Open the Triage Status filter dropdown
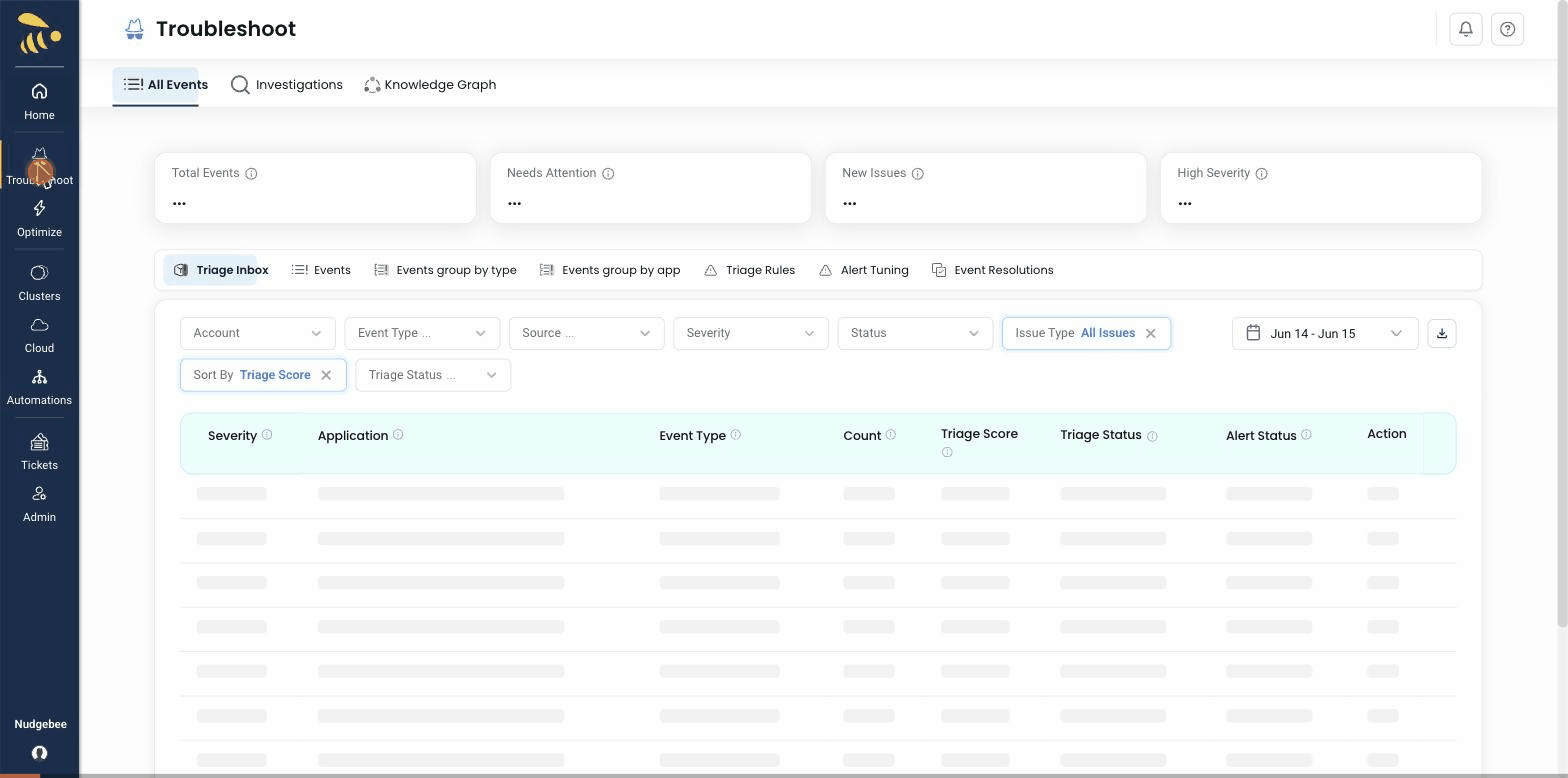This screenshot has height=778, width=1568. click(x=433, y=375)
